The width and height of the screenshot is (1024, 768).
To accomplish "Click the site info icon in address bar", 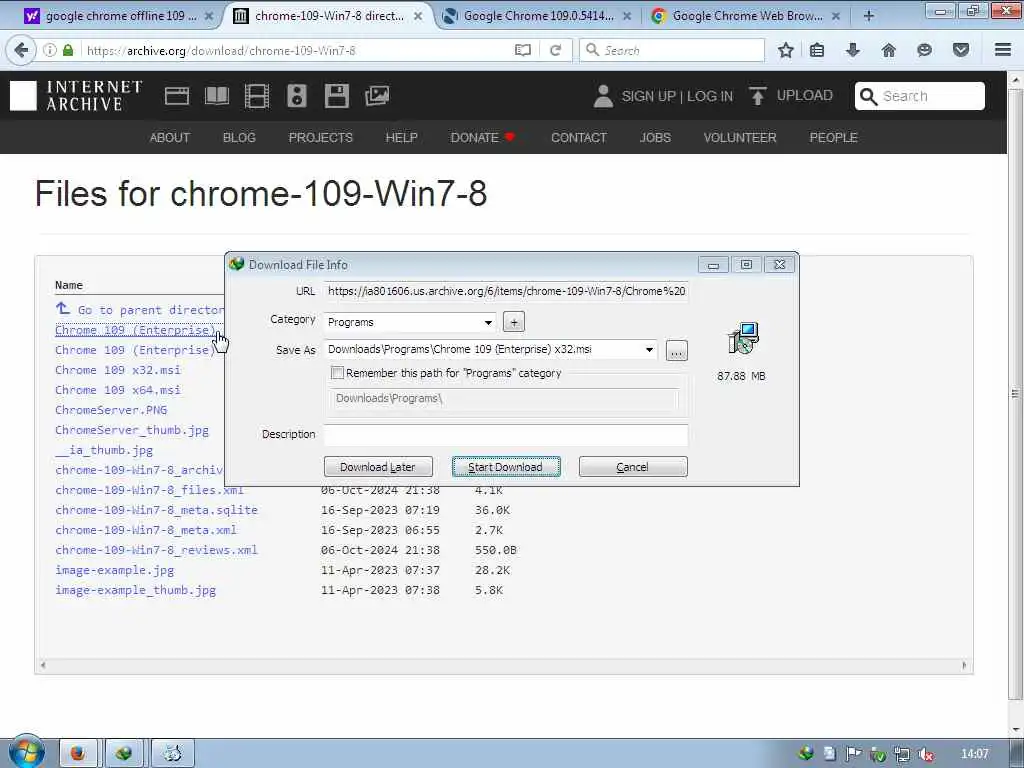I will tap(50, 50).
